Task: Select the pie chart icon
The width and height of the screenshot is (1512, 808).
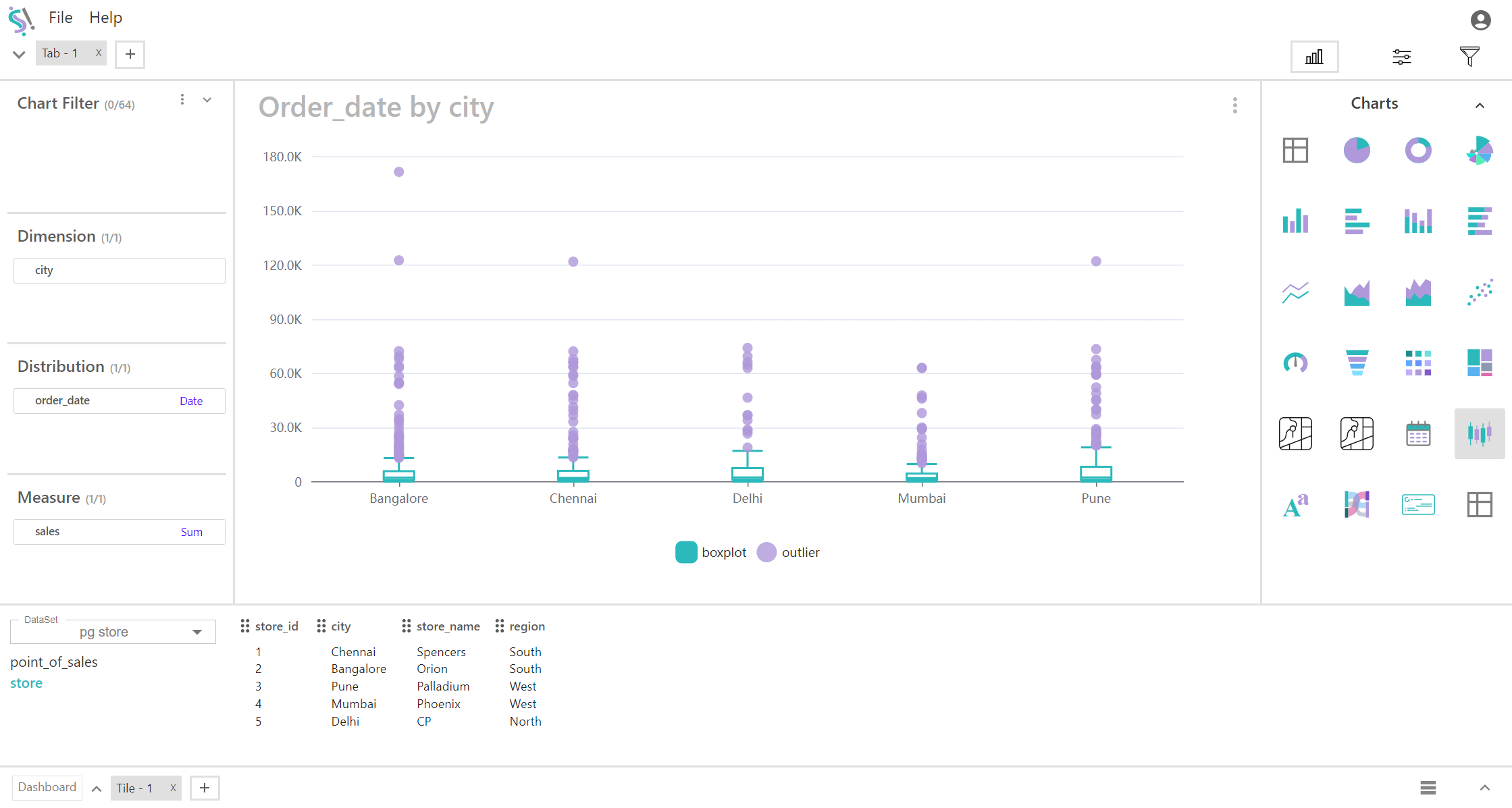Action: pyautogui.click(x=1357, y=150)
